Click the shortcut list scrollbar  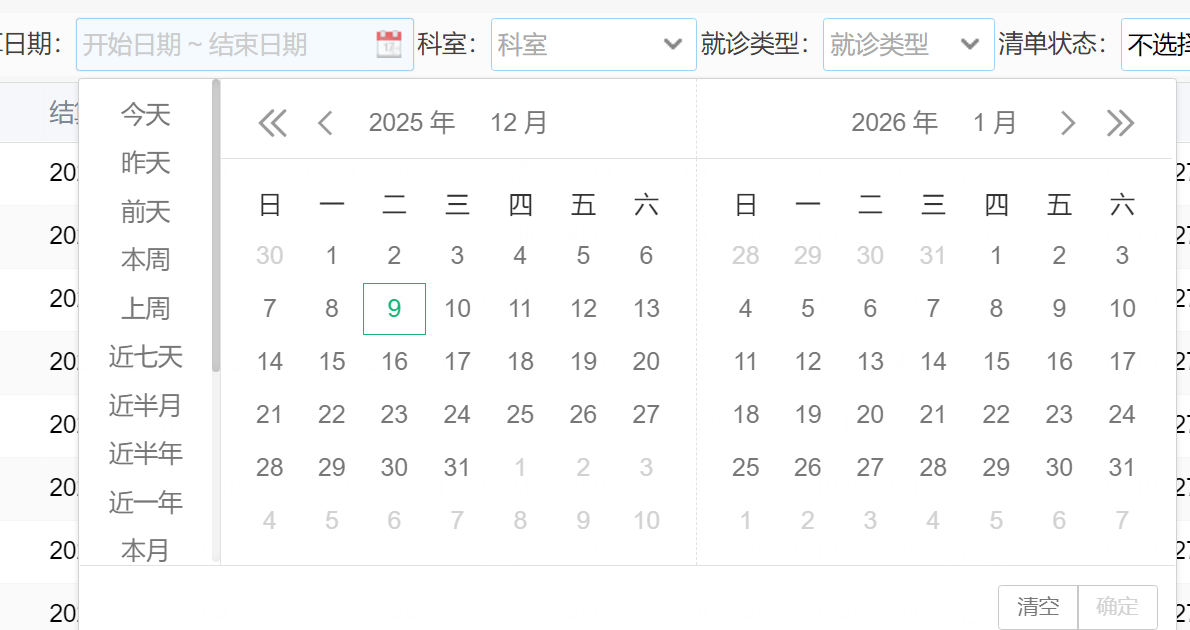click(x=216, y=225)
